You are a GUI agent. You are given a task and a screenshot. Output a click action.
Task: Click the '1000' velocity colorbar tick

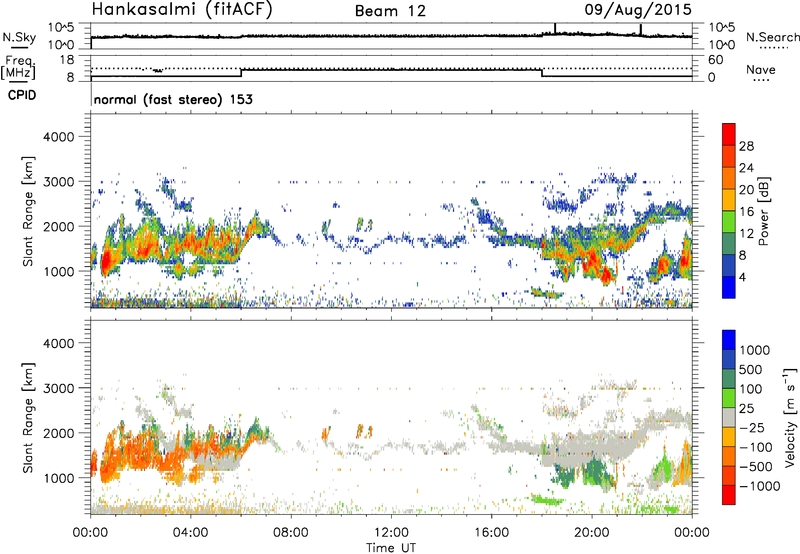[755, 350]
